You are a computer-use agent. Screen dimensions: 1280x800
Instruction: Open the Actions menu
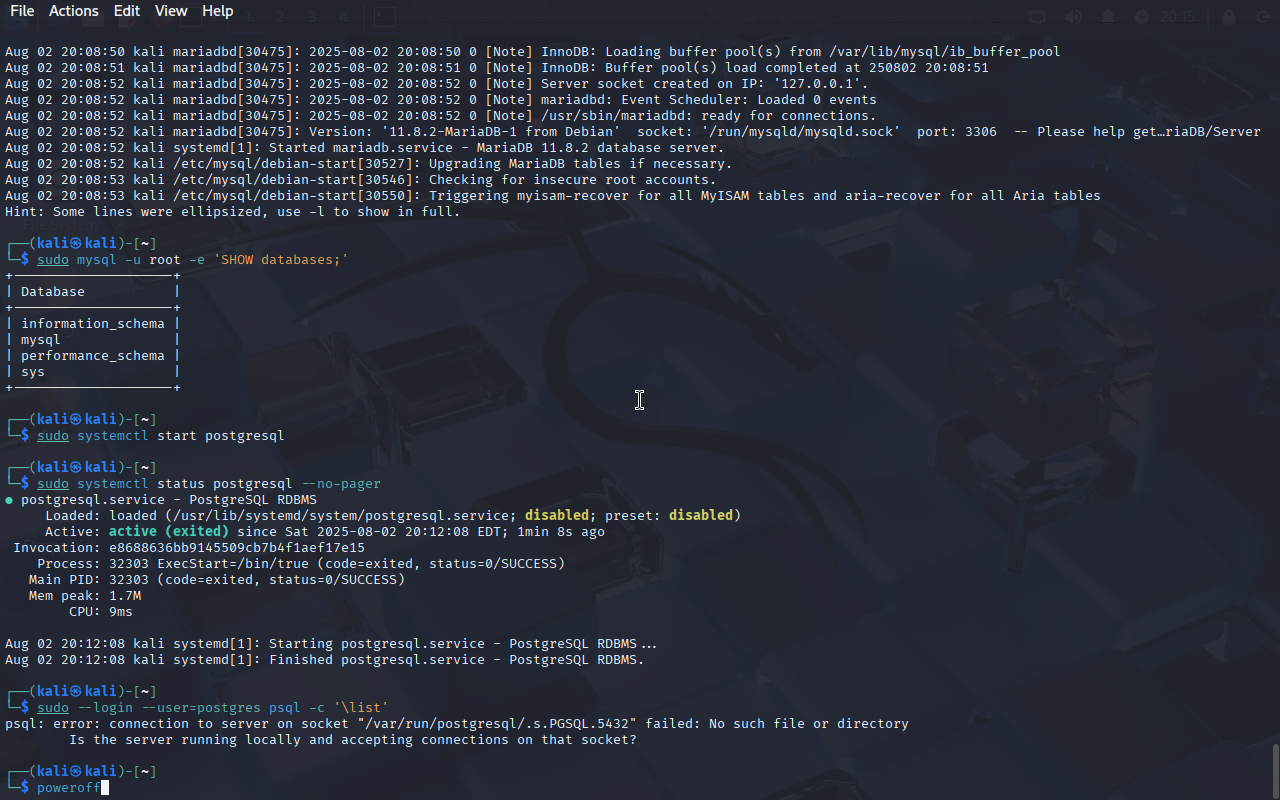click(74, 11)
